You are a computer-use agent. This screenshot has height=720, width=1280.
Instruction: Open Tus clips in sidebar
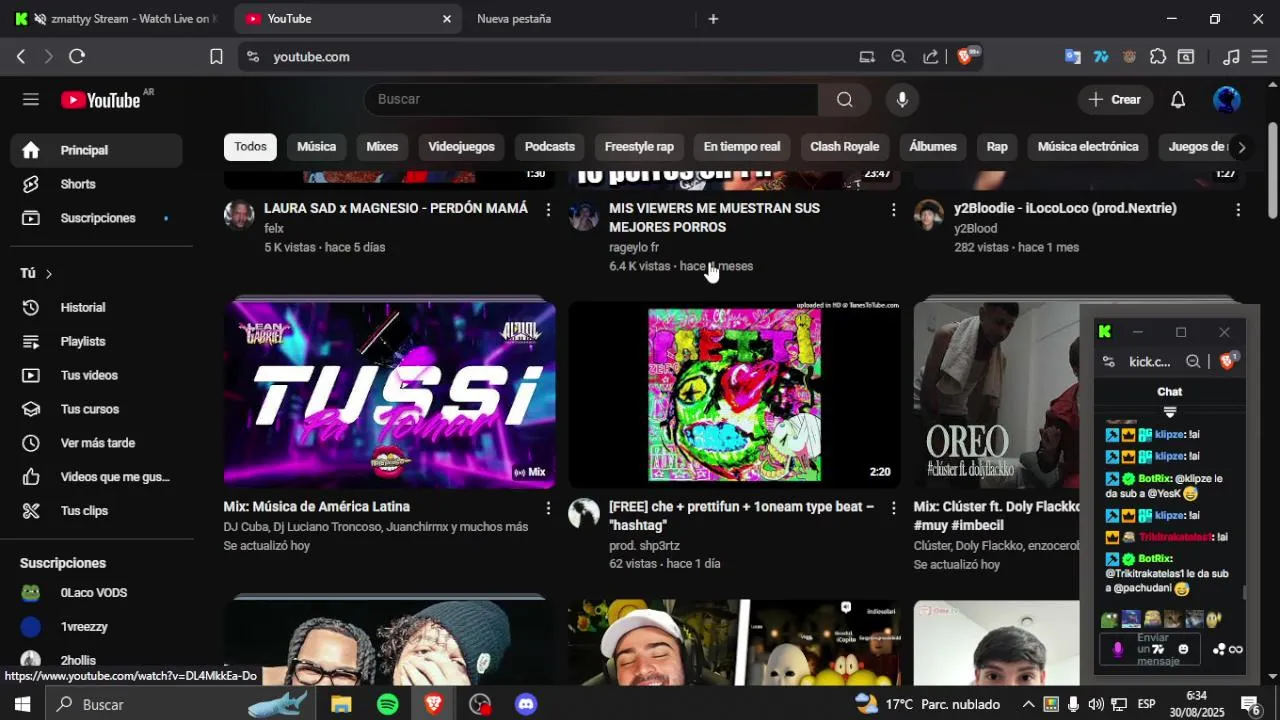[97, 511]
